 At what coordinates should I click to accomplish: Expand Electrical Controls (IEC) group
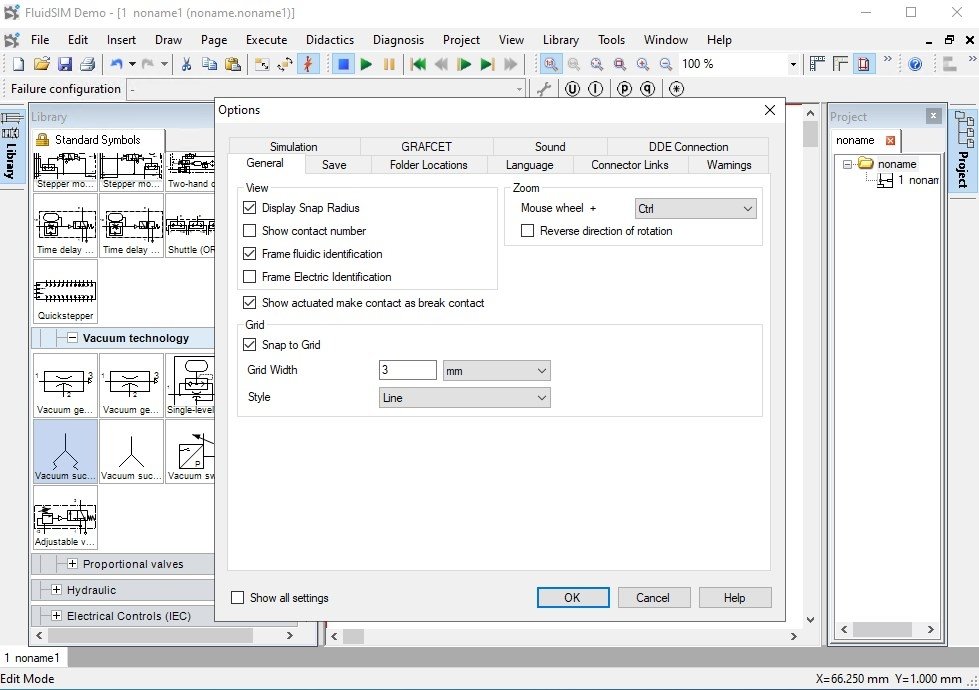56,616
